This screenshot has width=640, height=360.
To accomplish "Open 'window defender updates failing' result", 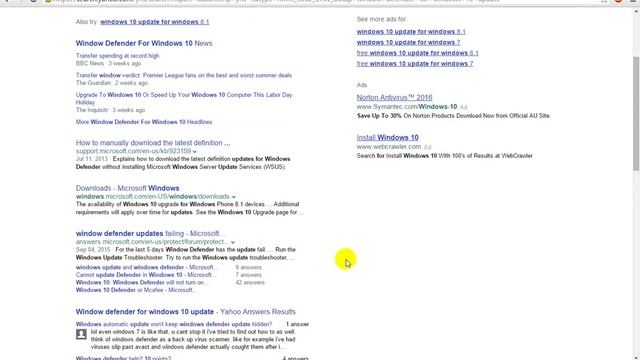I will (x=150, y=233).
